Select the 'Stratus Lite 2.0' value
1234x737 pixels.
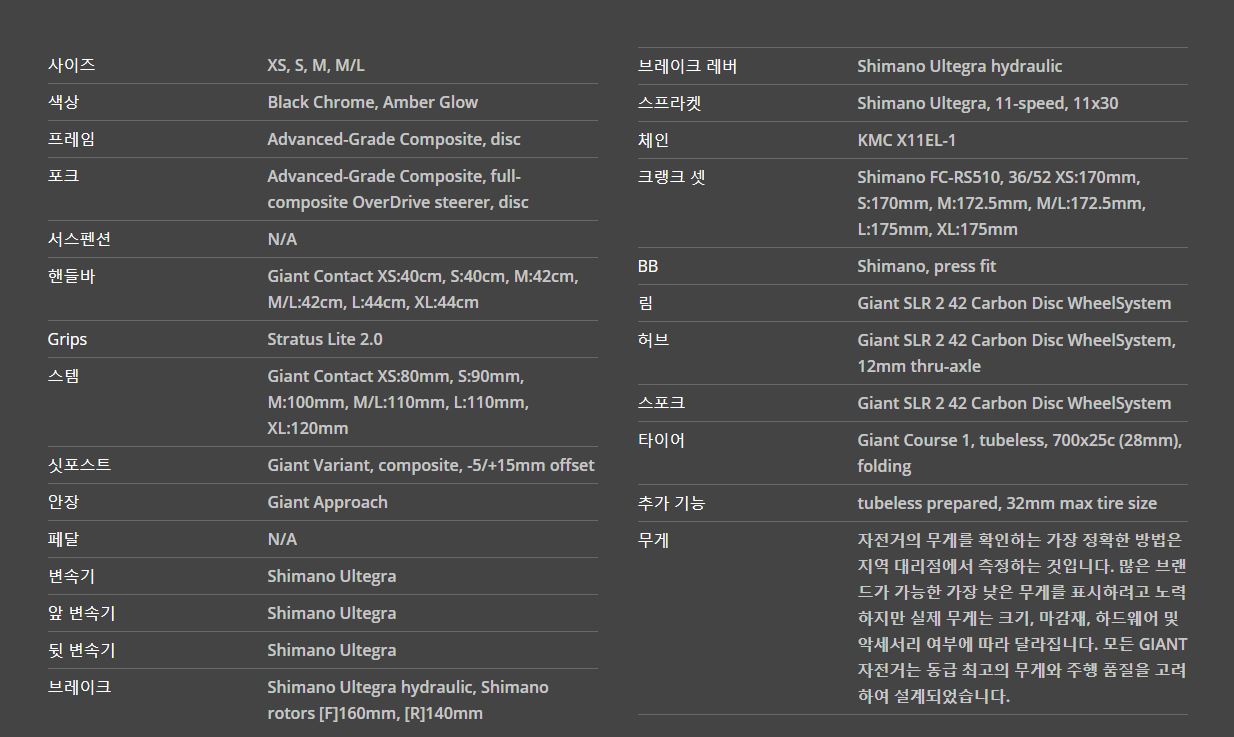325,339
